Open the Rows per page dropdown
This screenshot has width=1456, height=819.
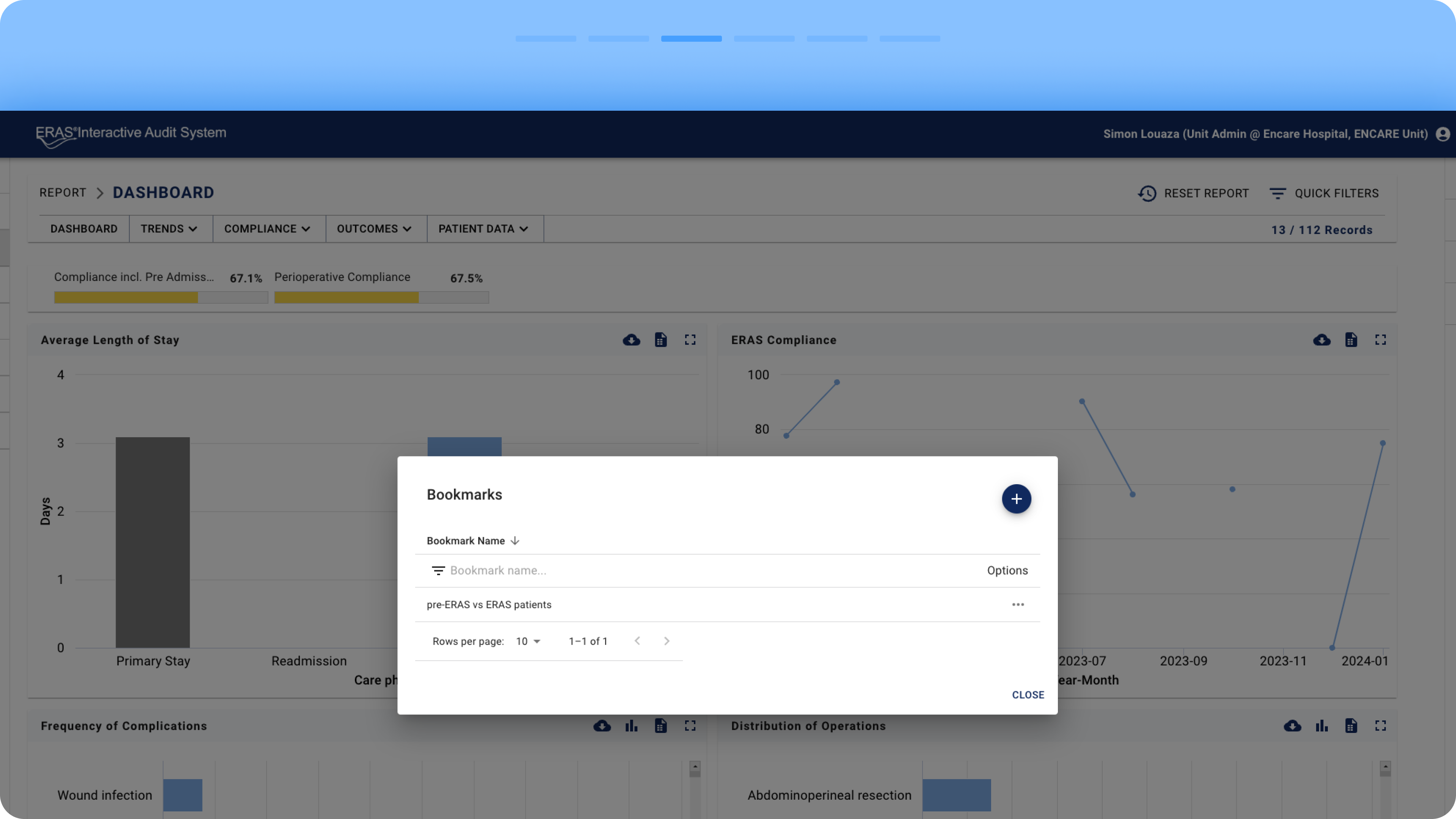[528, 642]
